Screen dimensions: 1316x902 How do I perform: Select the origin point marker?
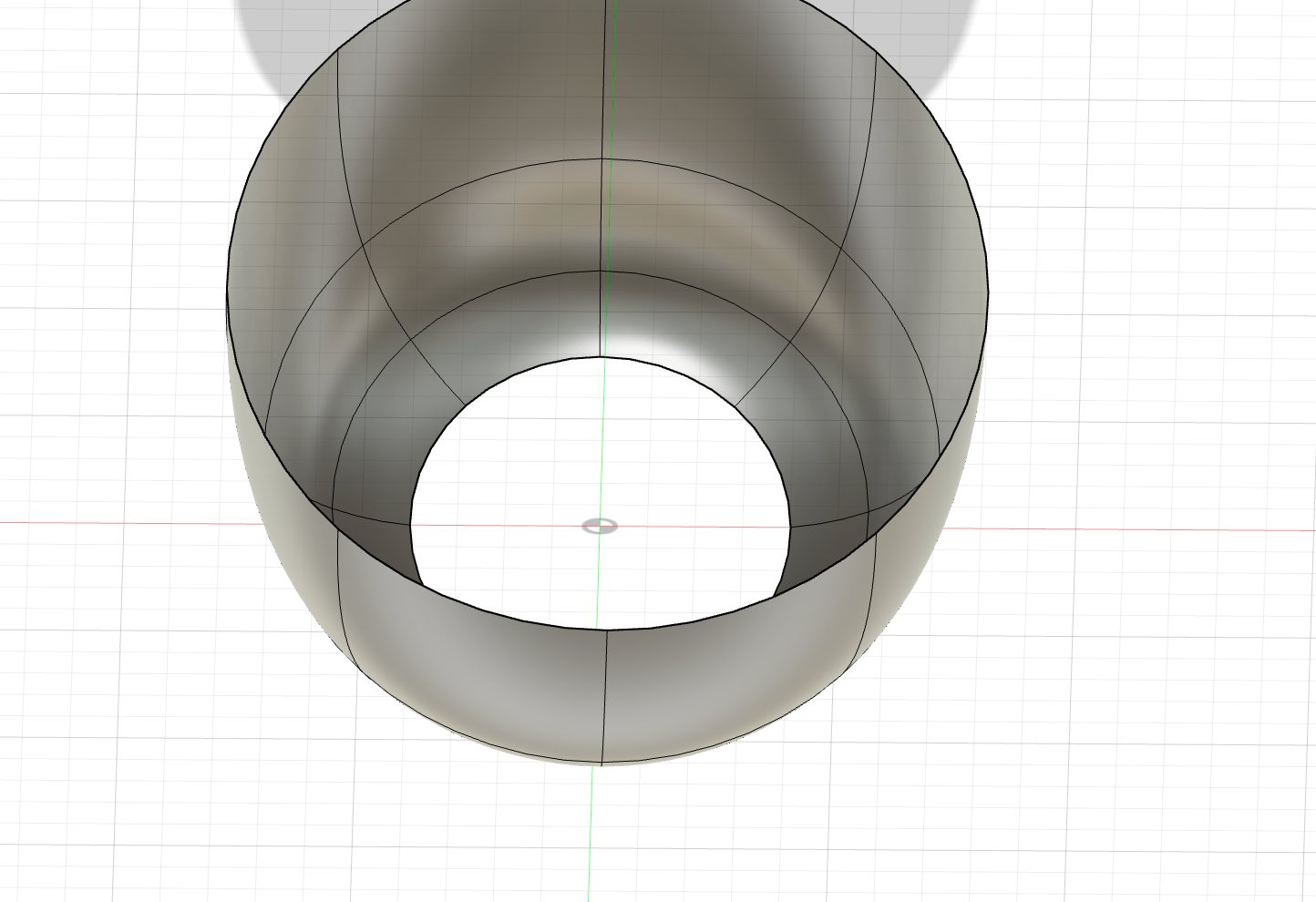point(601,524)
